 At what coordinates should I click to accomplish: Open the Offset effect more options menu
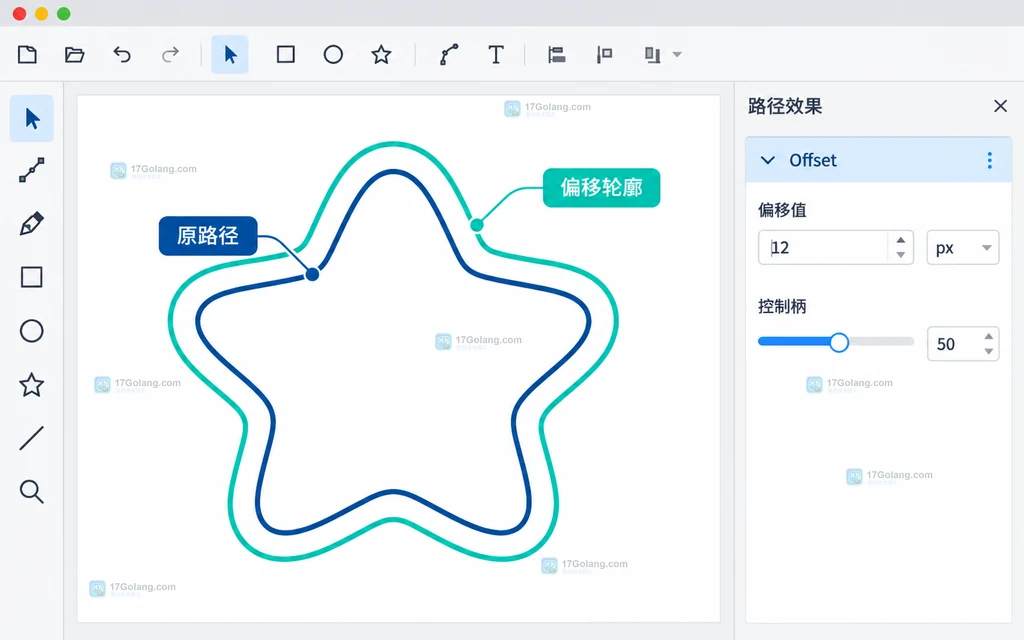coord(989,160)
